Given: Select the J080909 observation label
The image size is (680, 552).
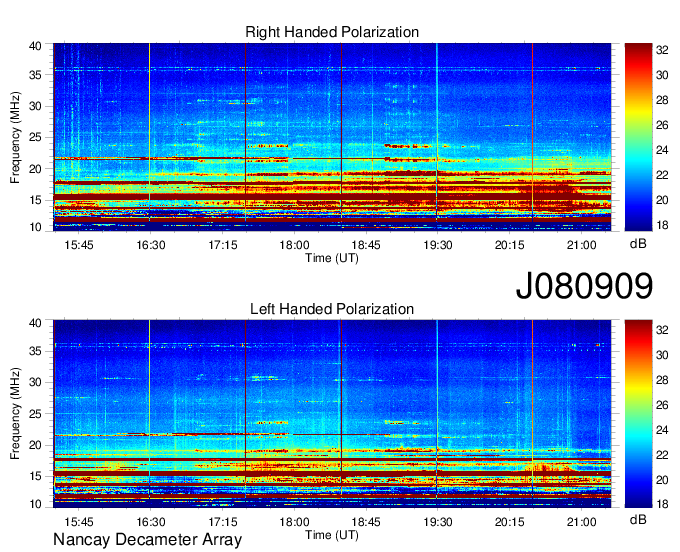Looking at the screenshot, I should pyautogui.click(x=584, y=286).
